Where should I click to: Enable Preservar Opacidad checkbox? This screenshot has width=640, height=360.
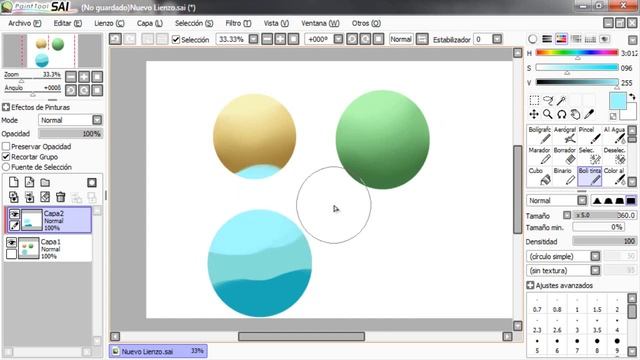point(6,146)
